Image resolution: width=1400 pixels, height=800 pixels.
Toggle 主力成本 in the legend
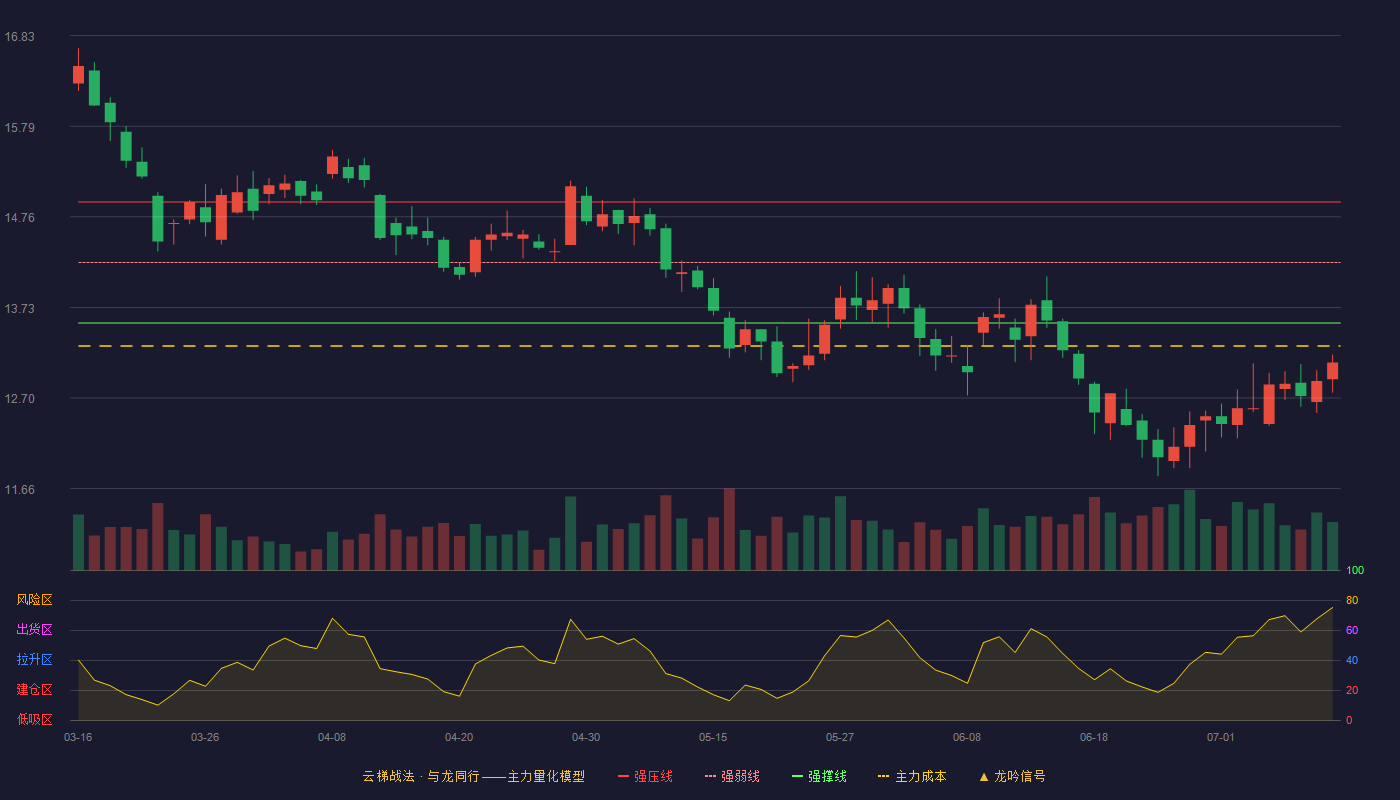point(912,776)
